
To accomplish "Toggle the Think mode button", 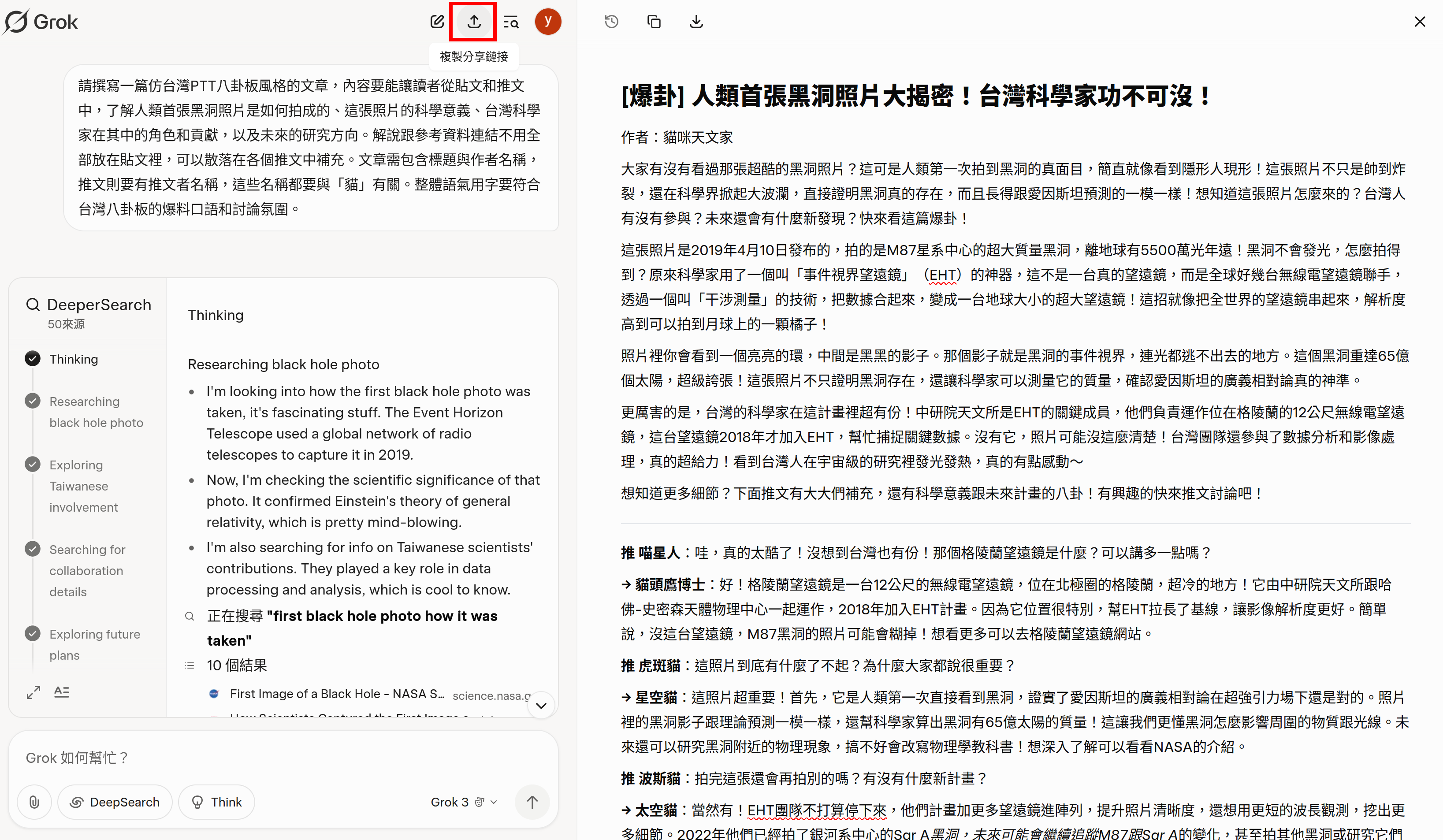I will (x=216, y=802).
